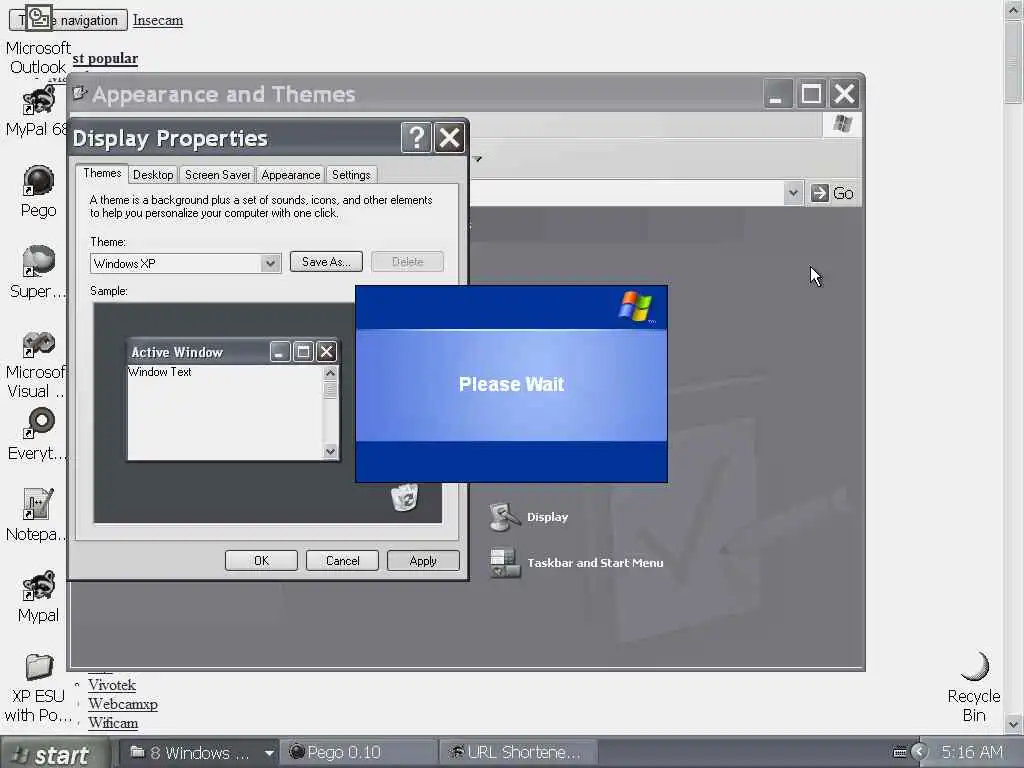Click Cancel in Display Properties
Screen dimensions: 1024x768
tap(342, 560)
